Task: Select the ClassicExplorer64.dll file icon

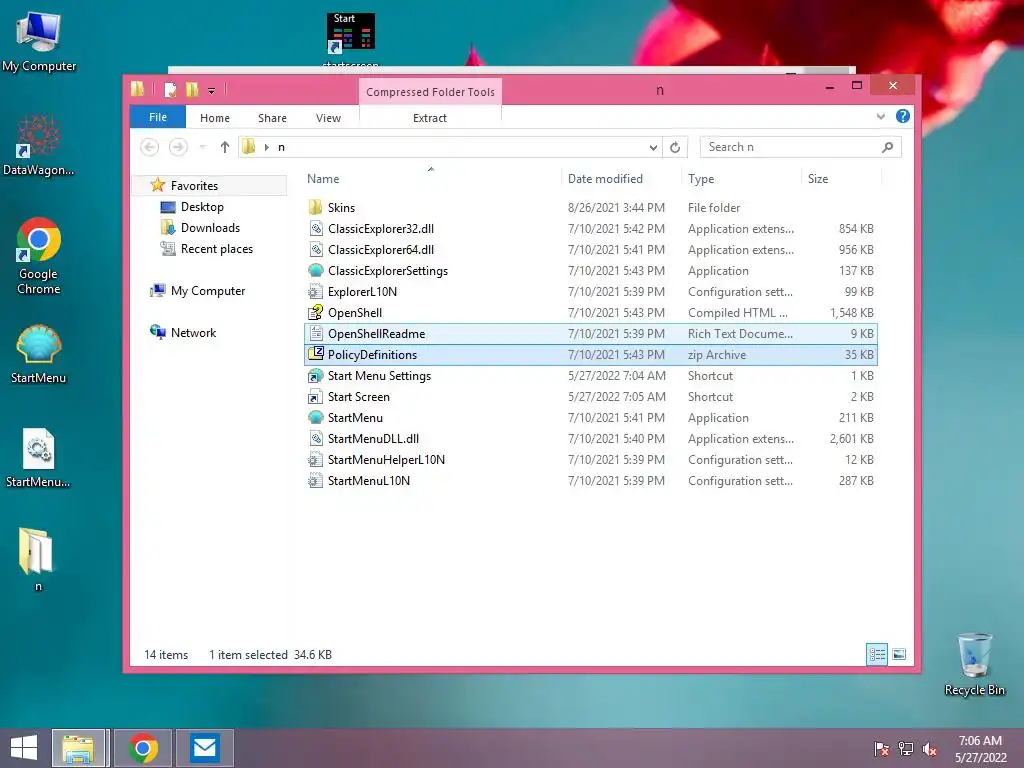Action: [x=315, y=249]
